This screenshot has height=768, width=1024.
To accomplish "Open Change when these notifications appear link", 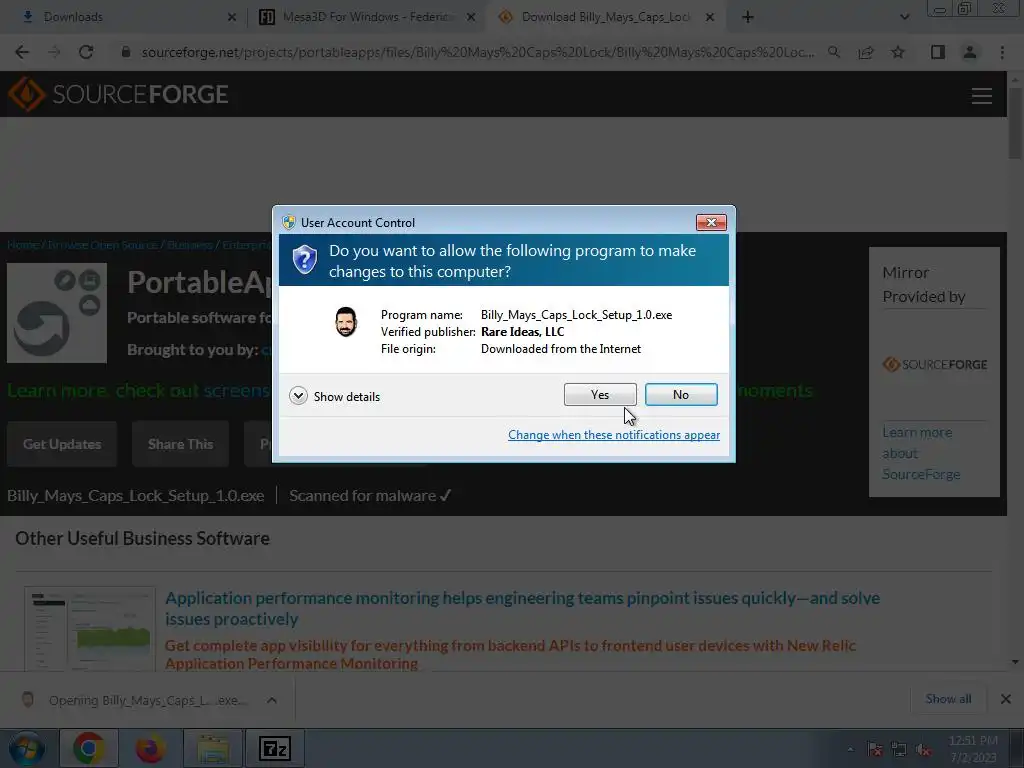I will 614,435.
